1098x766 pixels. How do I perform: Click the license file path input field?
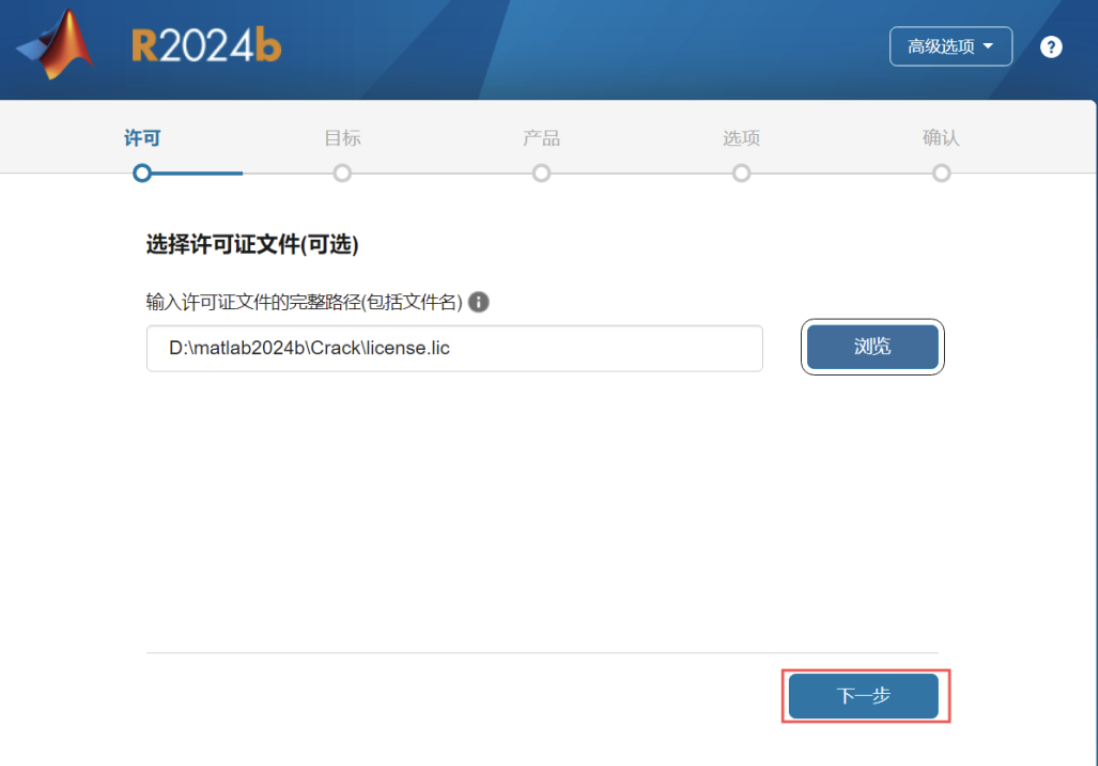coord(454,348)
